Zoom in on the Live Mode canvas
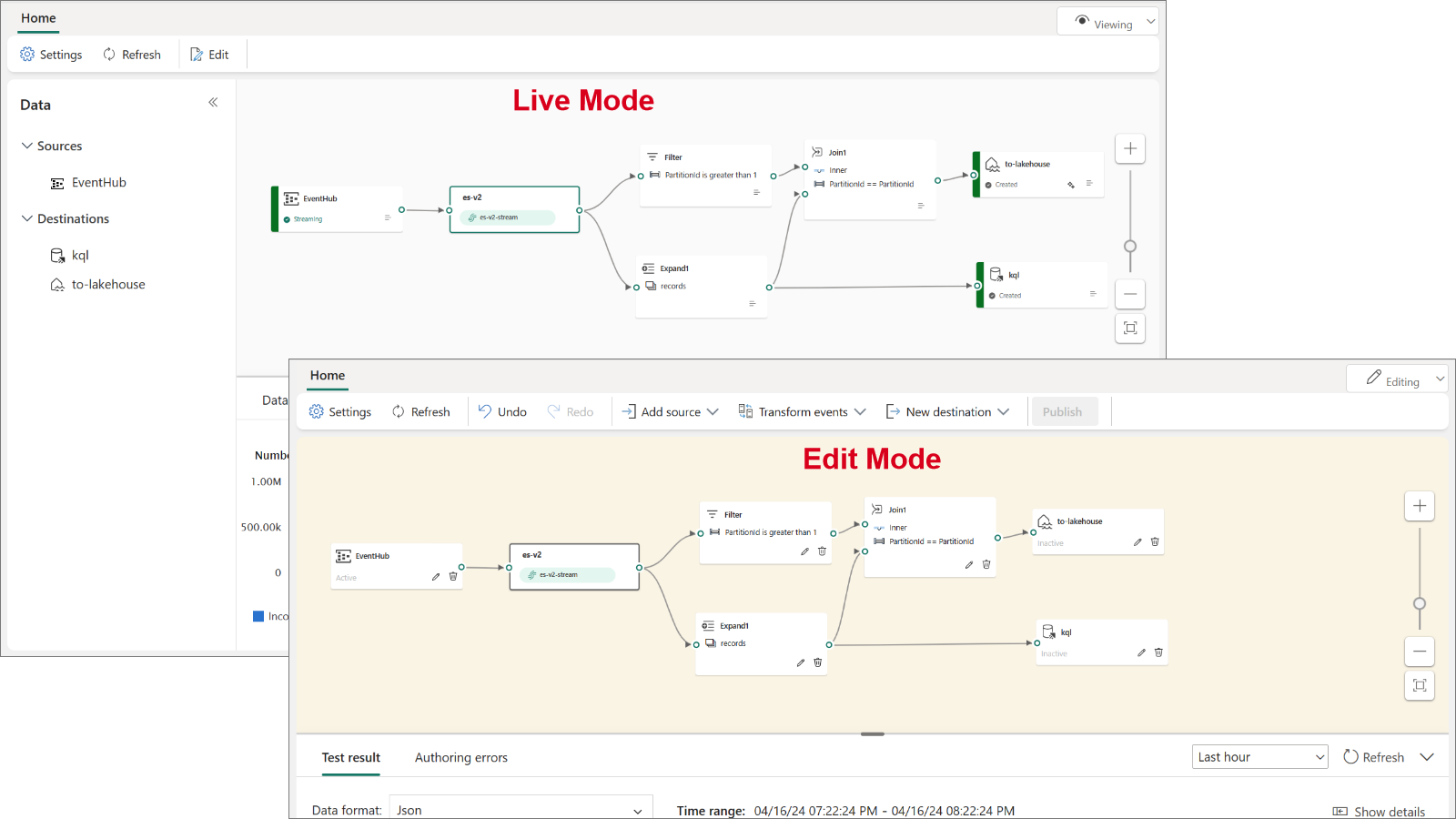The width and height of the screenshot is (1456, 819). pyautogui.click(x=1130, y=148)
